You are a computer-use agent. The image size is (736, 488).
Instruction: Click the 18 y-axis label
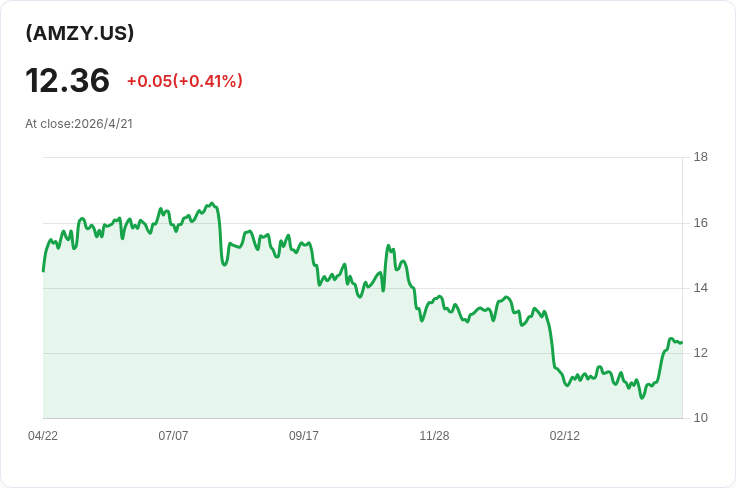[700, 157]
